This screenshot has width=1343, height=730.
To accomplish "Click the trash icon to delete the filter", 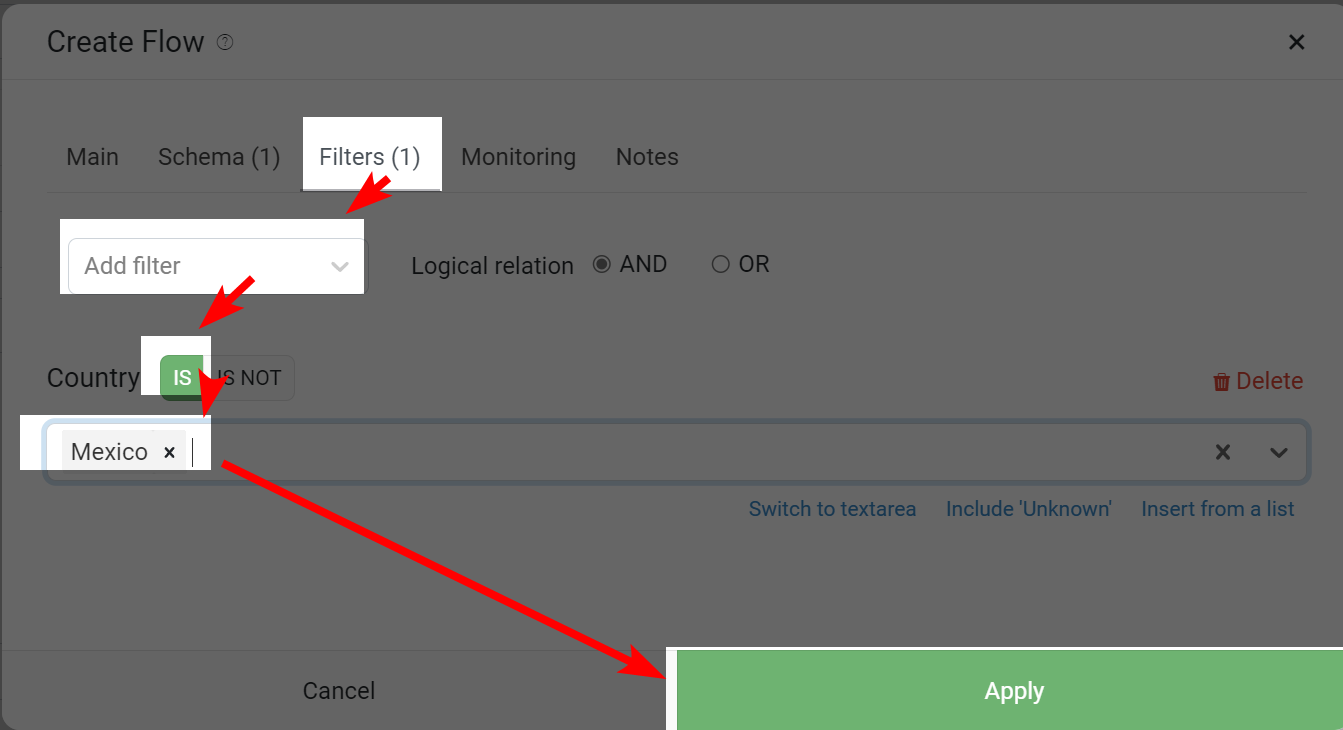I will point(1221,381).
